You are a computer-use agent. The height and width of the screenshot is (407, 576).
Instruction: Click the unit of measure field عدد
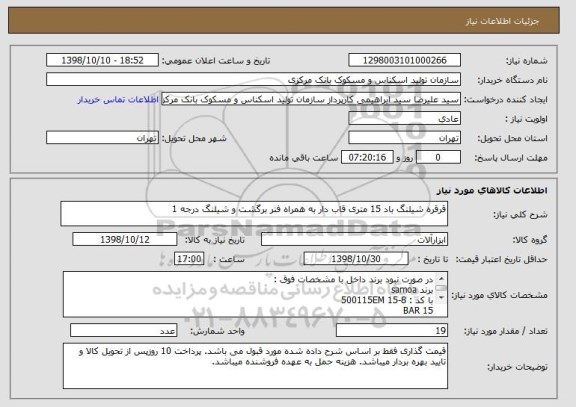coord(123,331)
